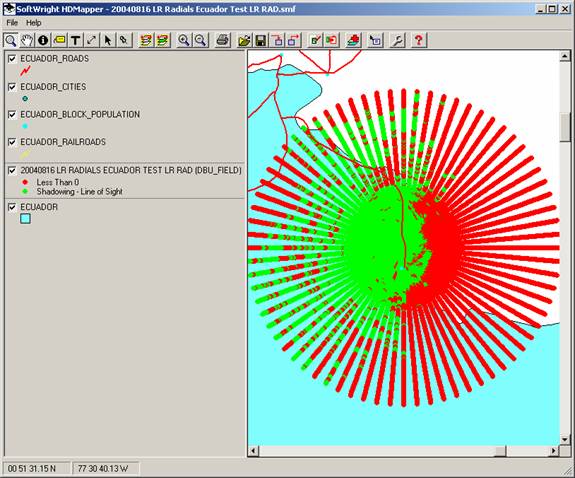The width and height of the screenshot is (575, 478).
Task: Open the File menu
Action: [x=12, y=23]
